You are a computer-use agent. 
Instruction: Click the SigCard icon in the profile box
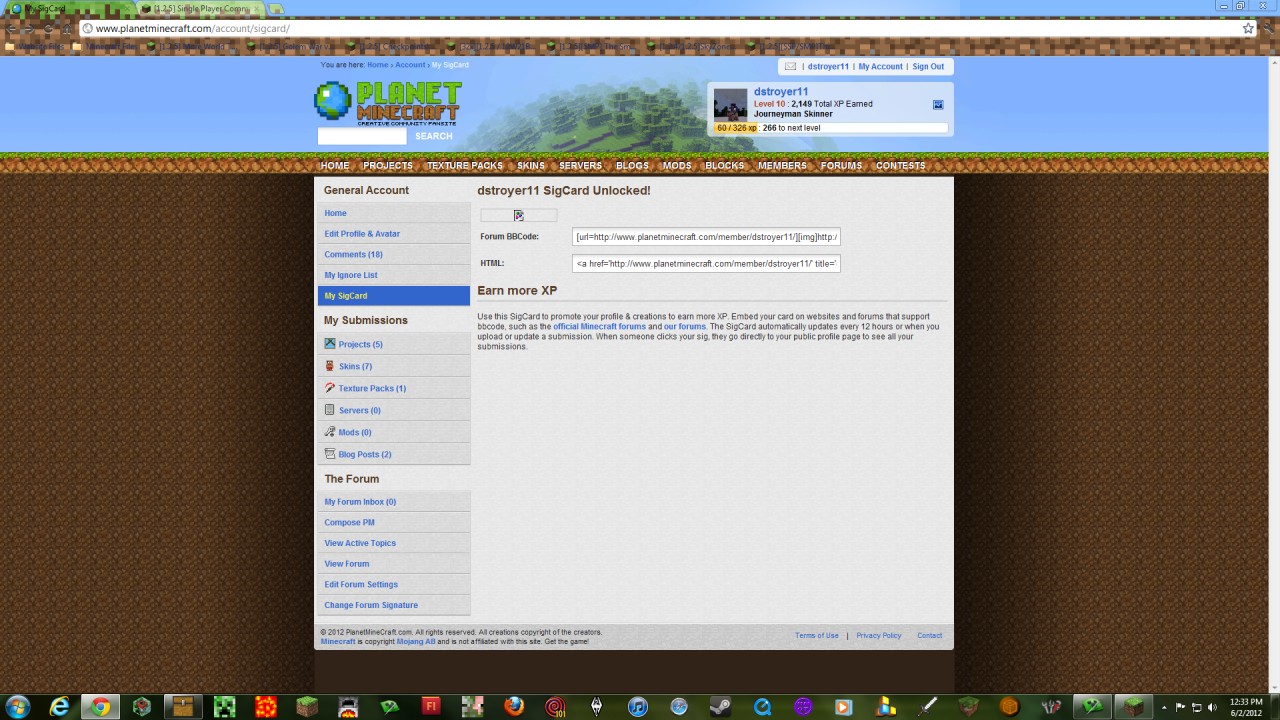pos(938,105)
